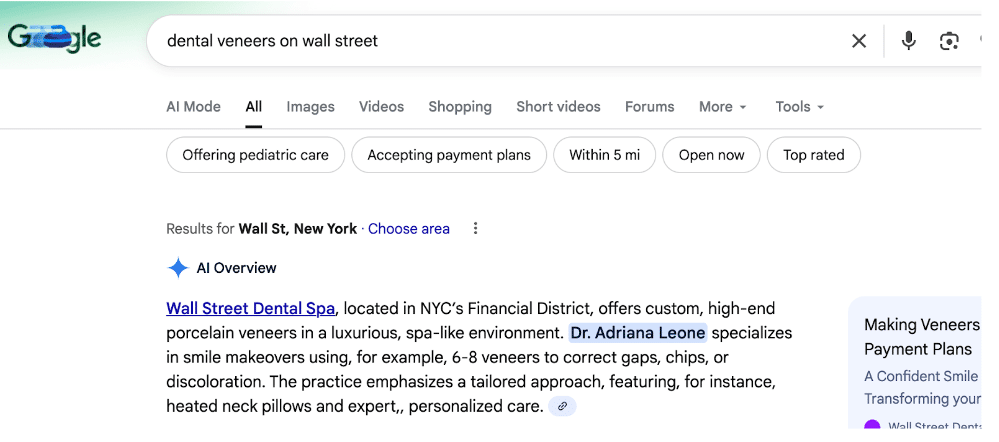Clear the search box with the X icon

pos(859,41)
